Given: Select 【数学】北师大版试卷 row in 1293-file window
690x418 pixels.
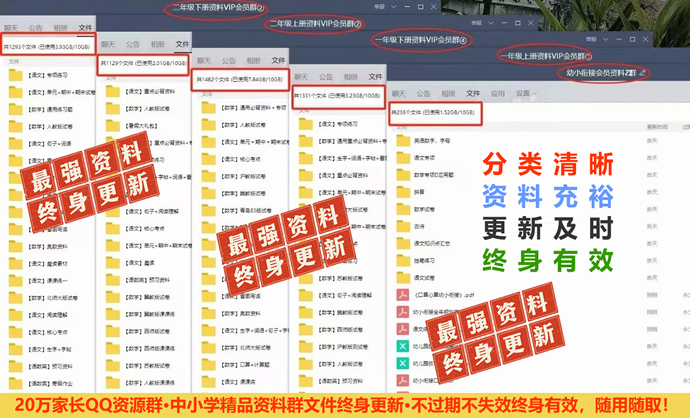Looking at the screenshot, I should [49, 298].
